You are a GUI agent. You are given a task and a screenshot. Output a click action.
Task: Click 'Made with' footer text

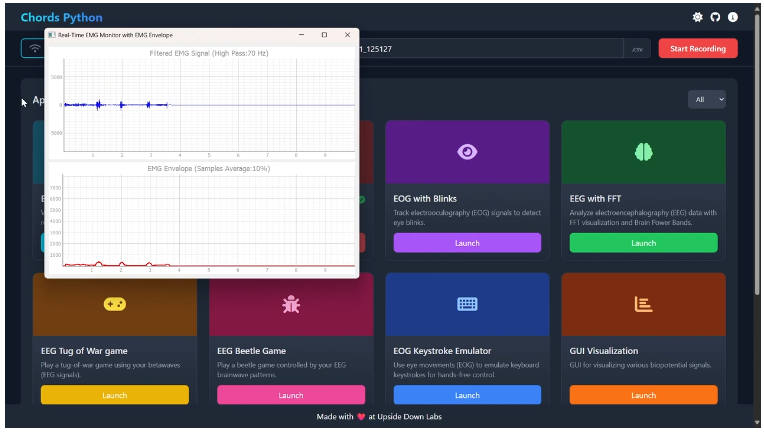[x=335, y=417]
